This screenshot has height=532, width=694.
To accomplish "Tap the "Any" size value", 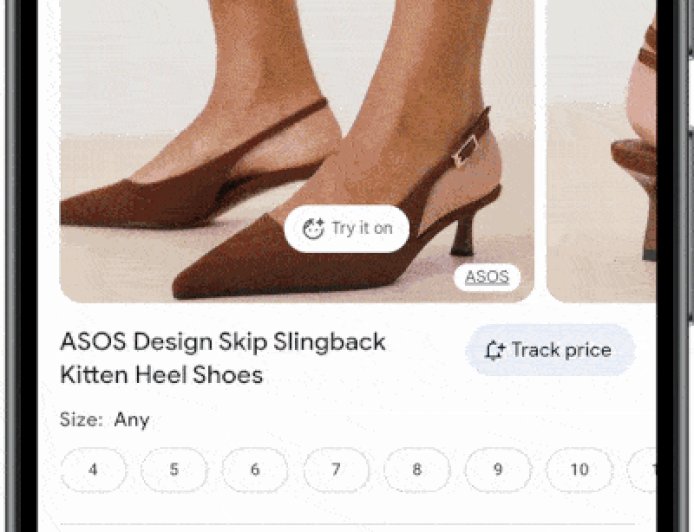I will 131,420.
